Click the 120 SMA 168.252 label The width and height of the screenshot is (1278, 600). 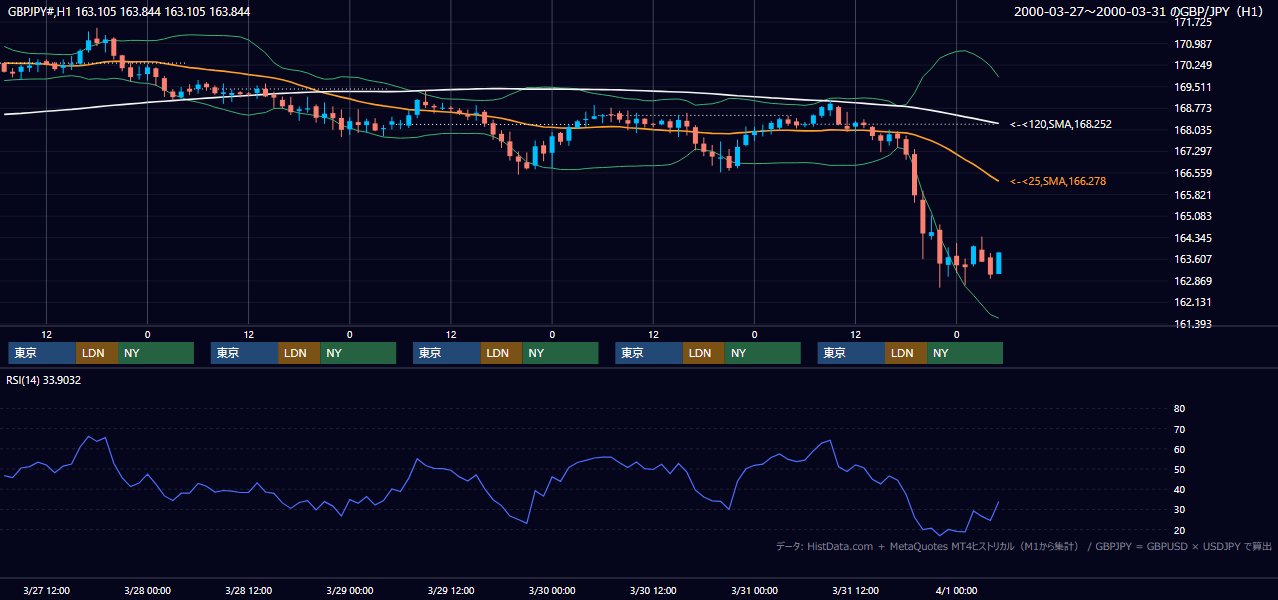[1060, 124]
